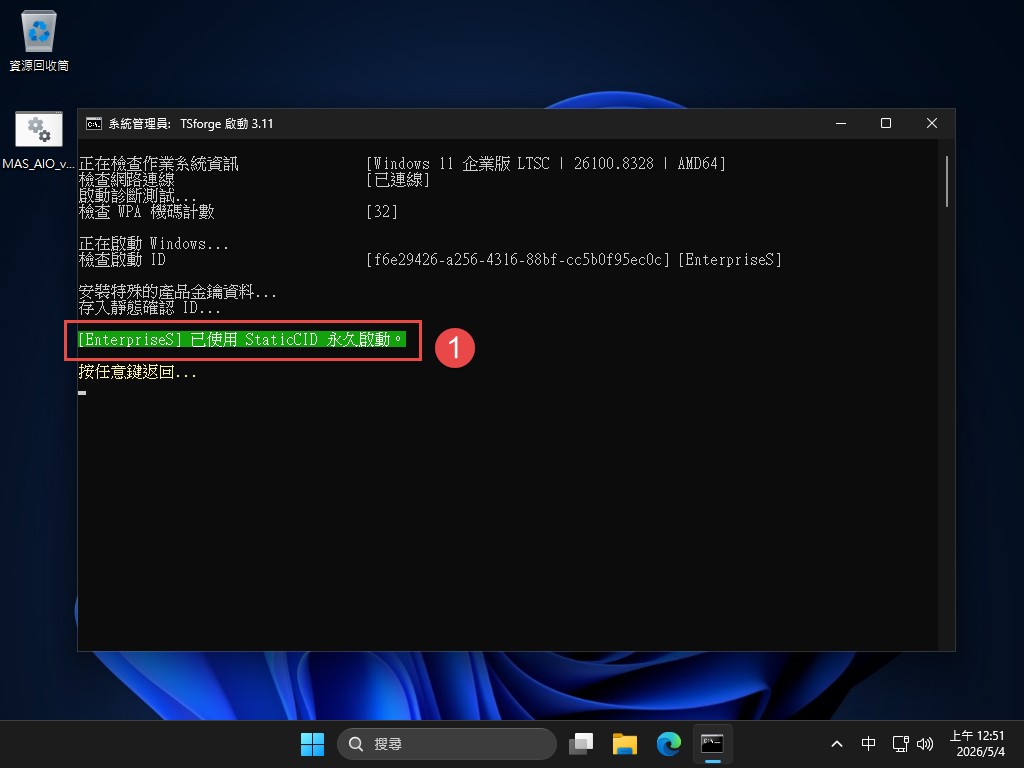Open network status in system tray

click(x=901, y=743)
